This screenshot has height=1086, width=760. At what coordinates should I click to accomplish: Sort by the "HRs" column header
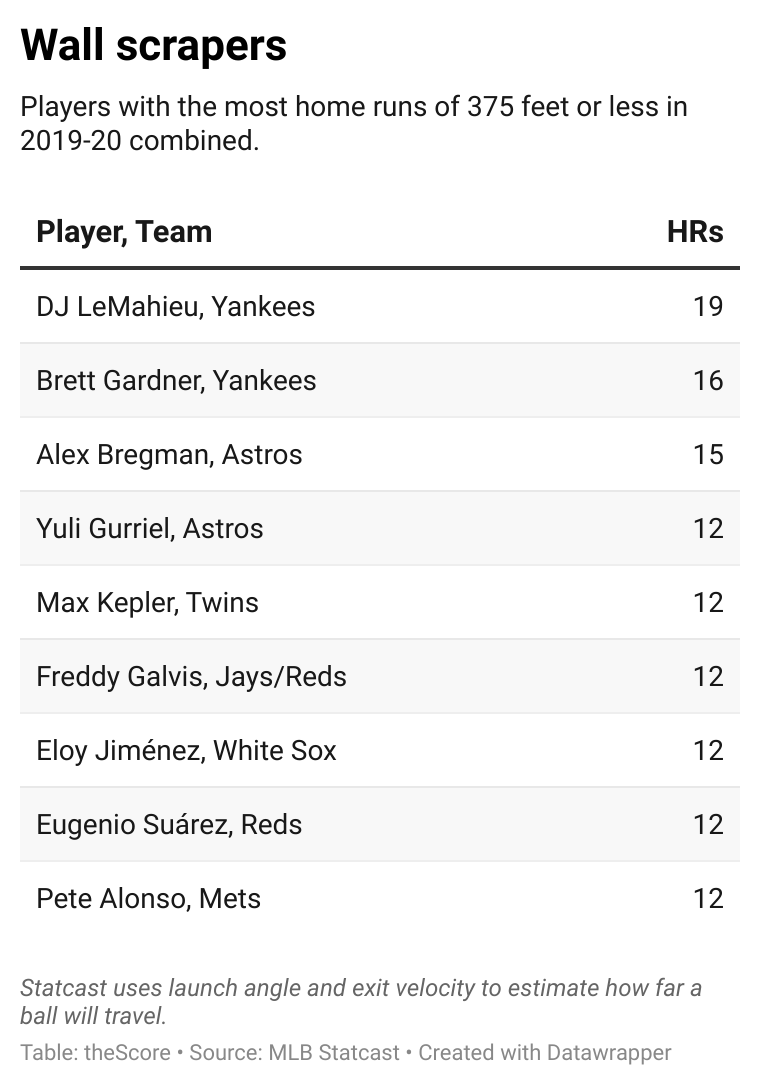click(x=695, y=232)
